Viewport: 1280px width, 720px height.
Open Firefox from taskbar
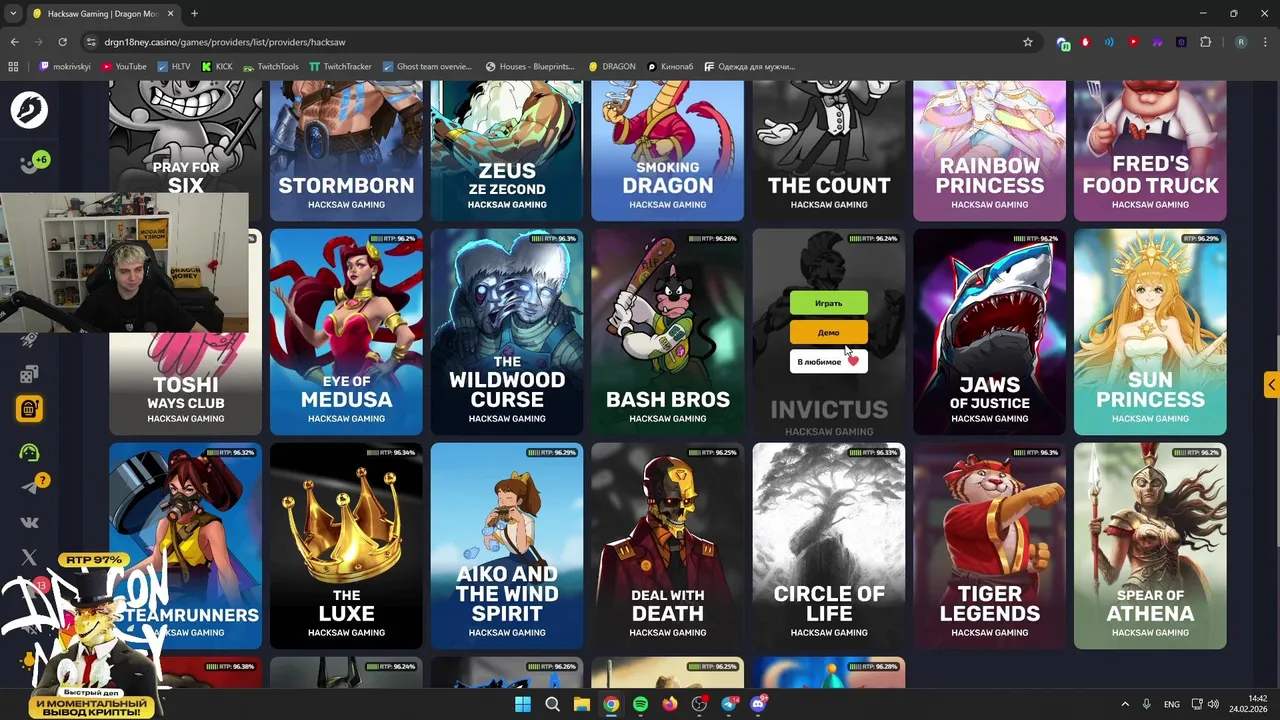[669, 704]
